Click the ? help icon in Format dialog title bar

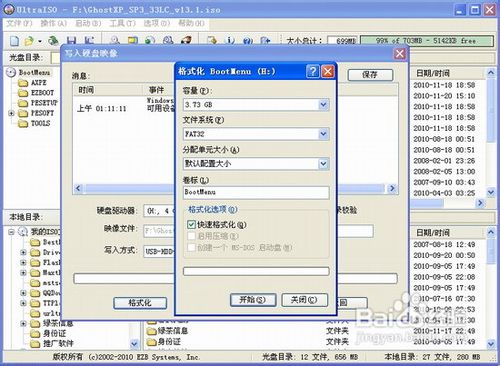click(x=313, y=71)
